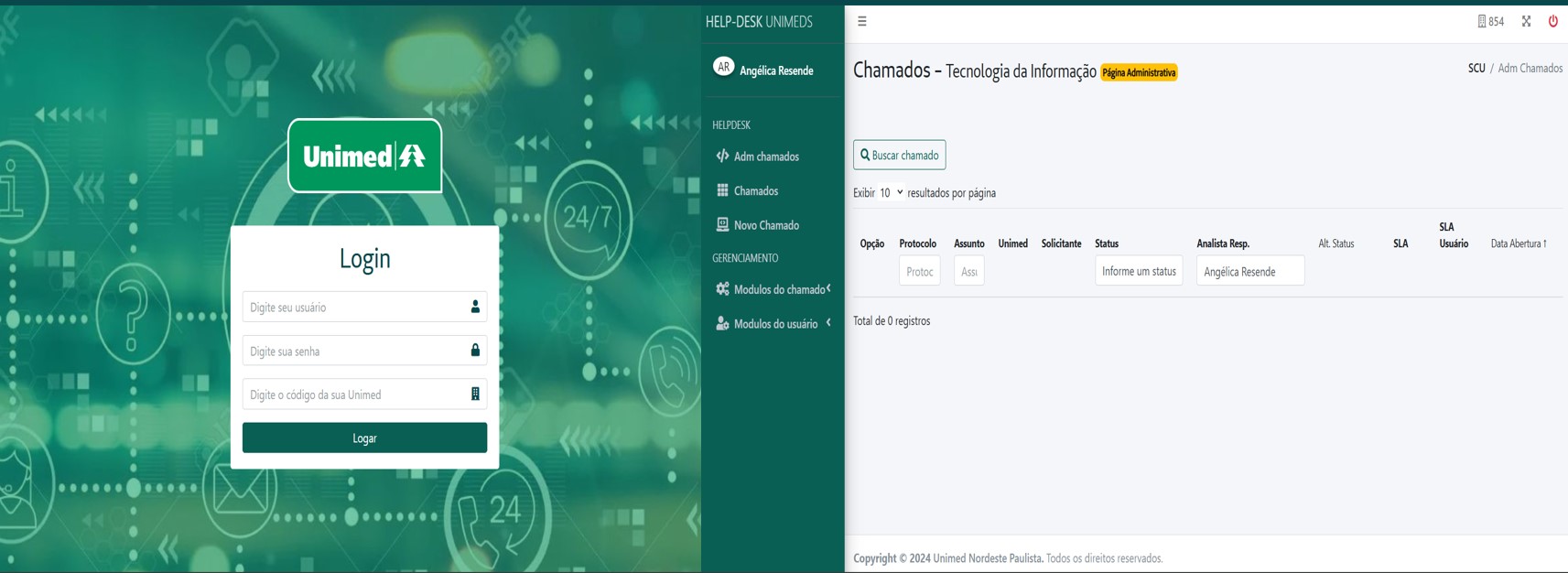This screenshot has height=573, width=1568.
Task: Open the Analista Resp. filter showing Angélica Resende
Action: coord(1250,271)
